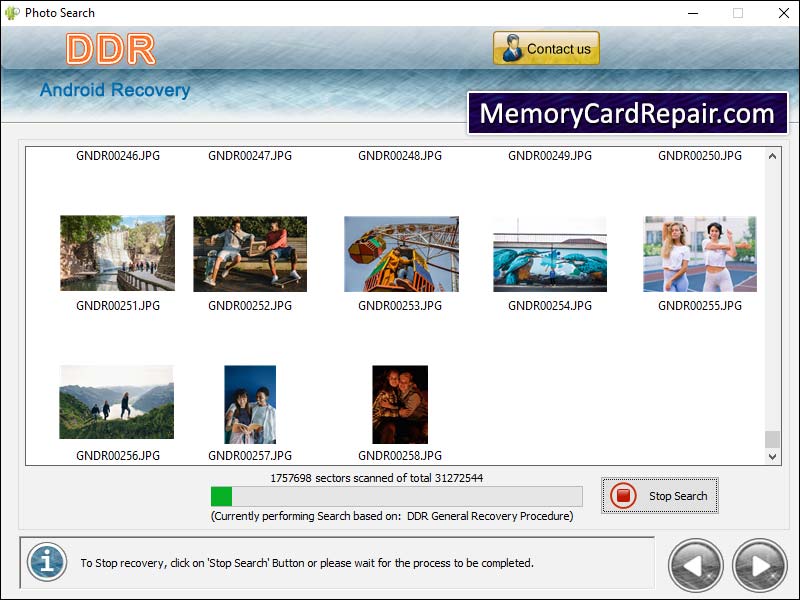Image resolution: width=800 pixels, height=600 pixels.
Task: Close the Photo Search window
Action: 784,13
